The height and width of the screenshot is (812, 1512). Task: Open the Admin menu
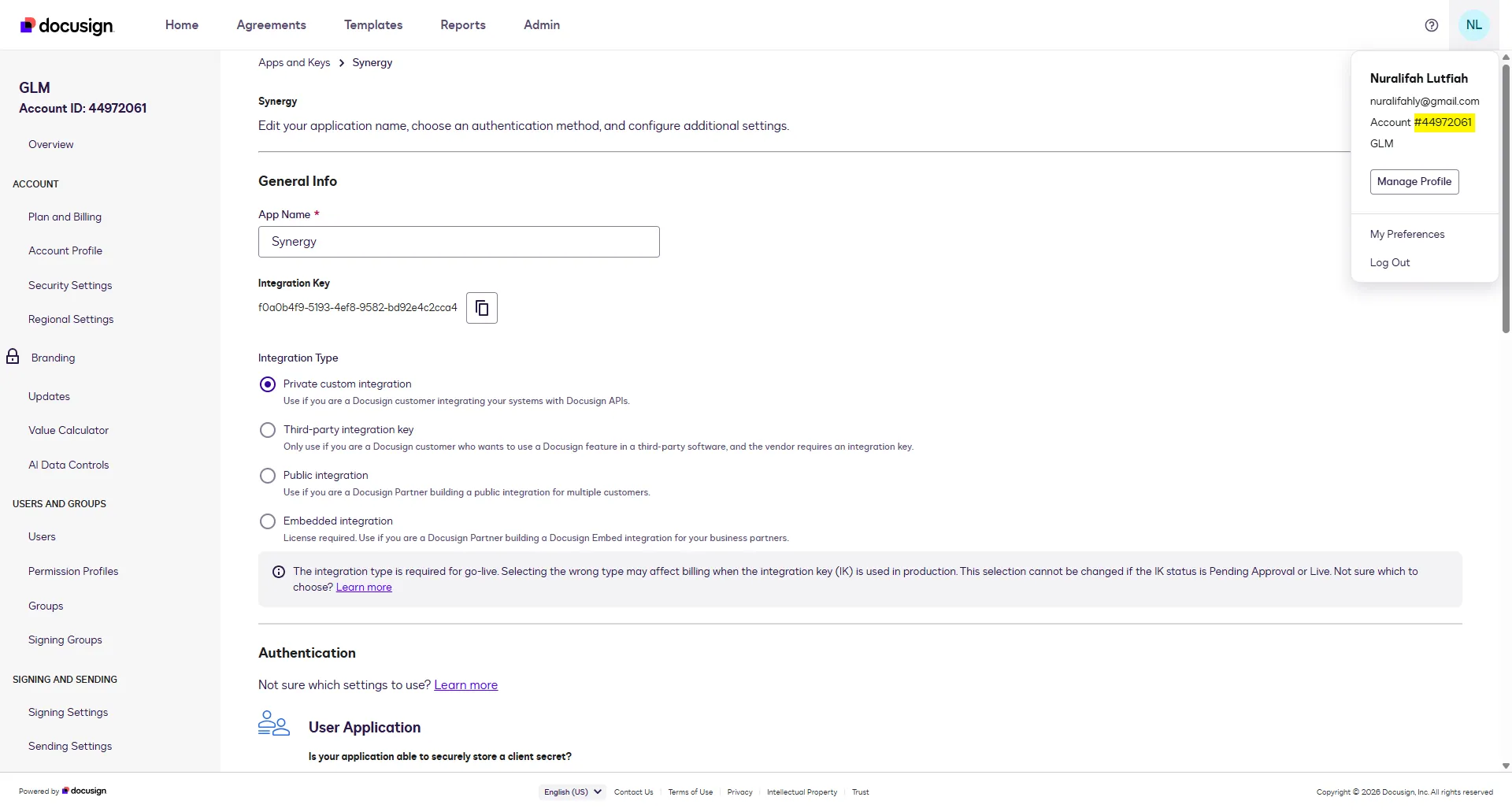coord(541,24)
